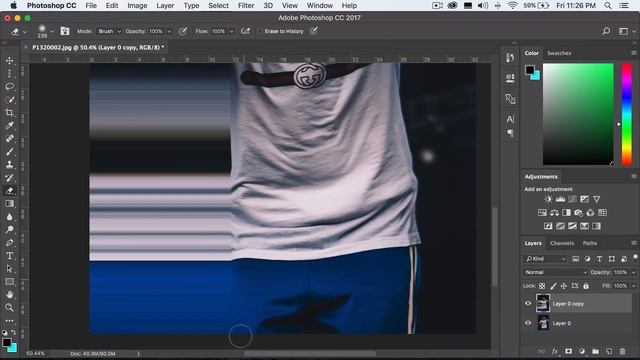Screen dimensions: 640x360
Task: Hide Layer 0 visibility eye
Action: coord(528,323)
